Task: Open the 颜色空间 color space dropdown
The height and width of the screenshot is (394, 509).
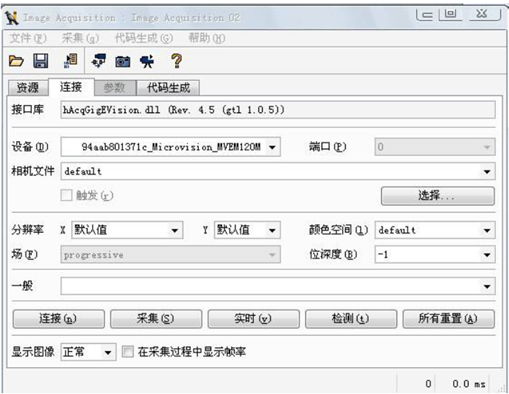Action: pyautogui.click(x=487, y=230)
